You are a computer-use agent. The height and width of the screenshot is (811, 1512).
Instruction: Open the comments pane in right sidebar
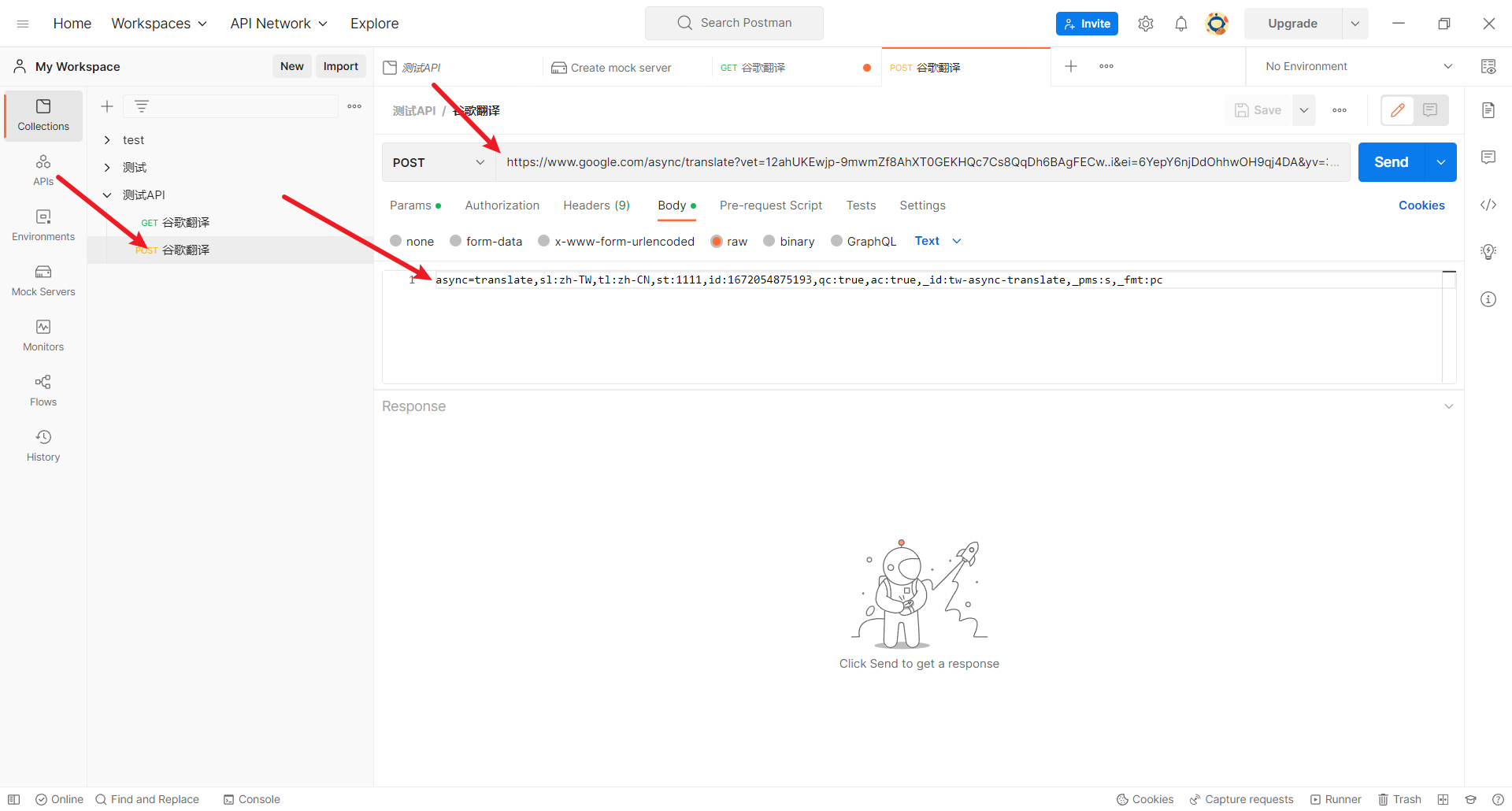coord(1488,157)
